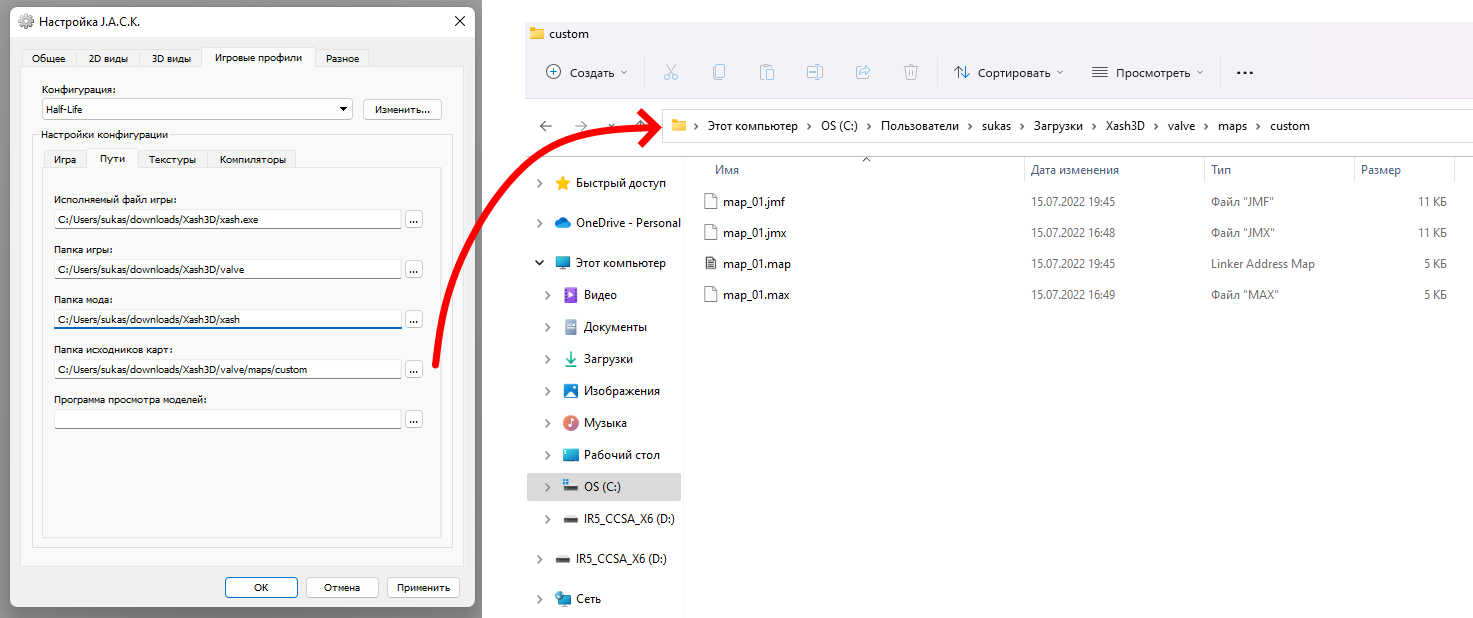The height and width of the screenshot is (618, 1473).
Task: Click the Delete trash bin icon
Action: point(911,72)
